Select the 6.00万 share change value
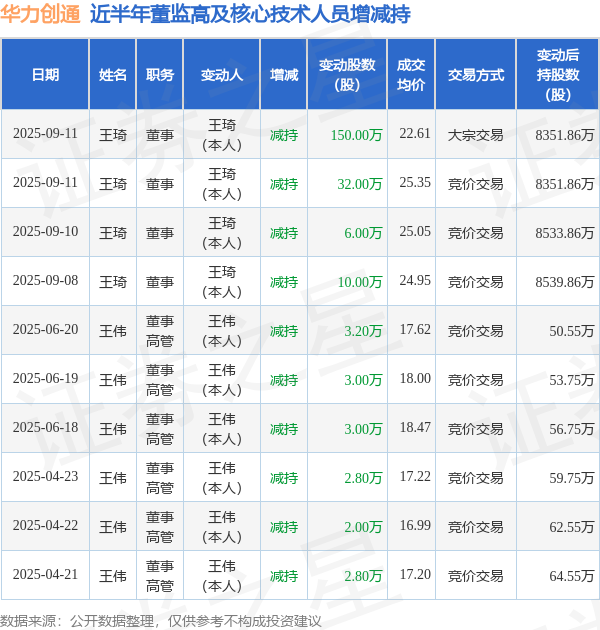Screen dimensions: 600x630 tap(363, 233)
